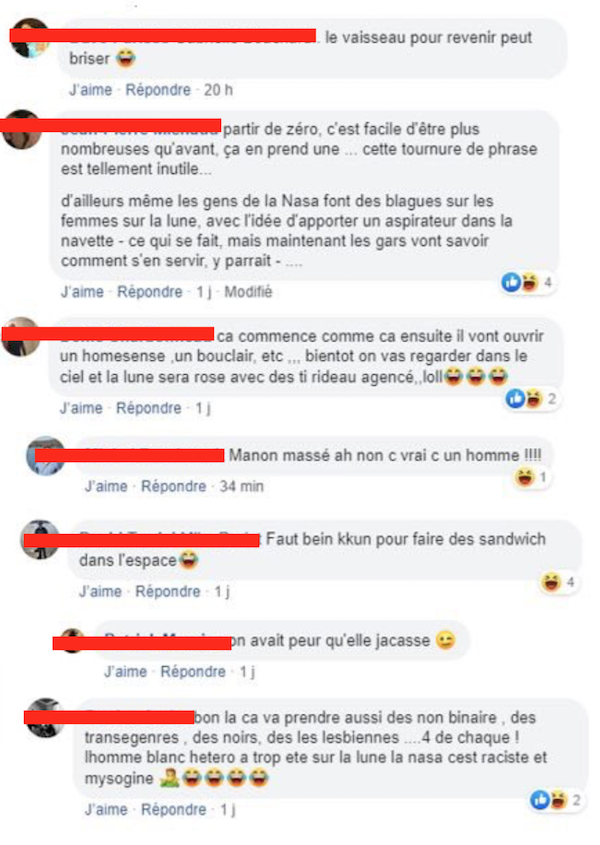The width and height of the screenshot is (600, 845).
Task: Open the haha reactions on the sandwich comment
Action: (559, 582)
